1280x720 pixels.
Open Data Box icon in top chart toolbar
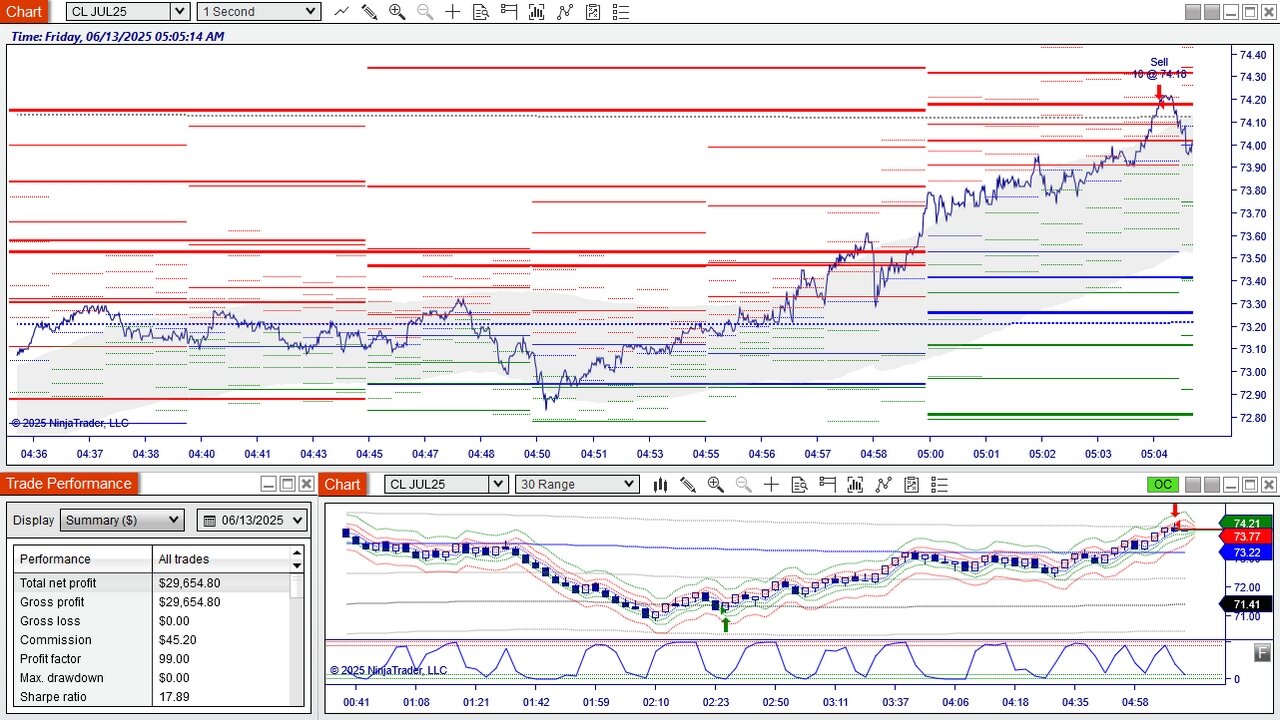(x=481, y=12)
